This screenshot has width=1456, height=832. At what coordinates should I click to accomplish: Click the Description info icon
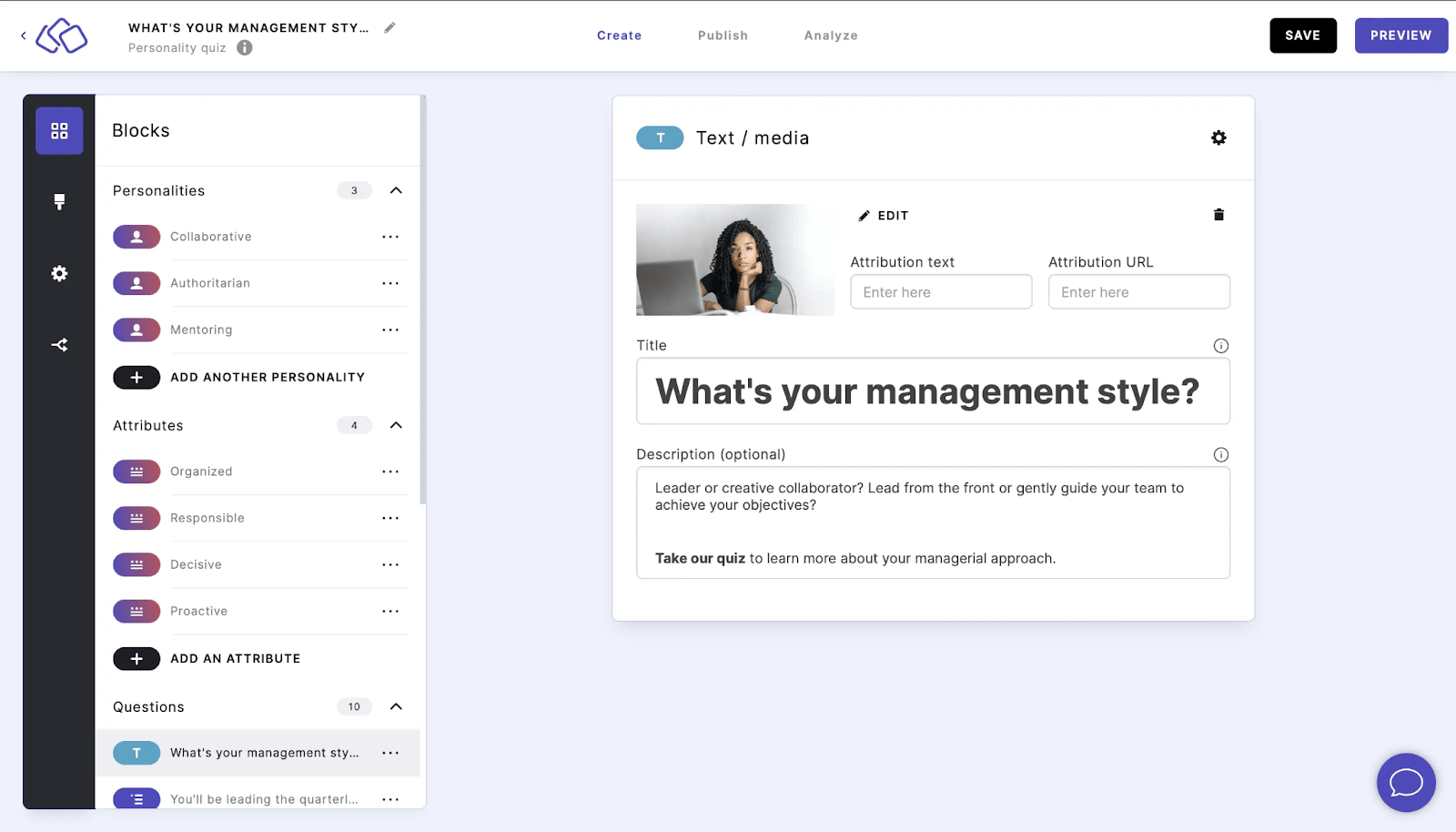coord(1221,454)
